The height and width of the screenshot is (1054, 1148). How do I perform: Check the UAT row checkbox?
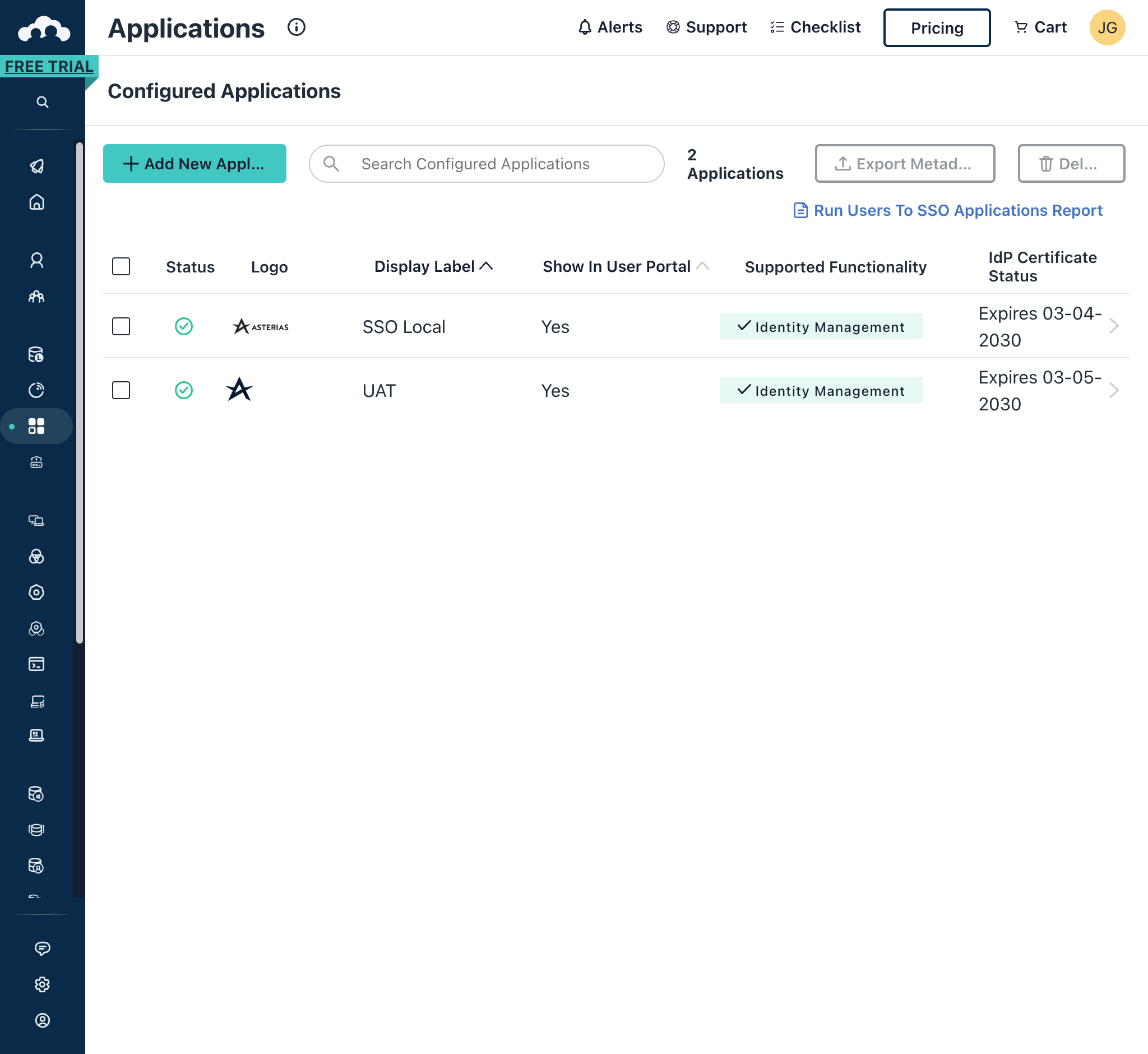(x=121, y=390)
